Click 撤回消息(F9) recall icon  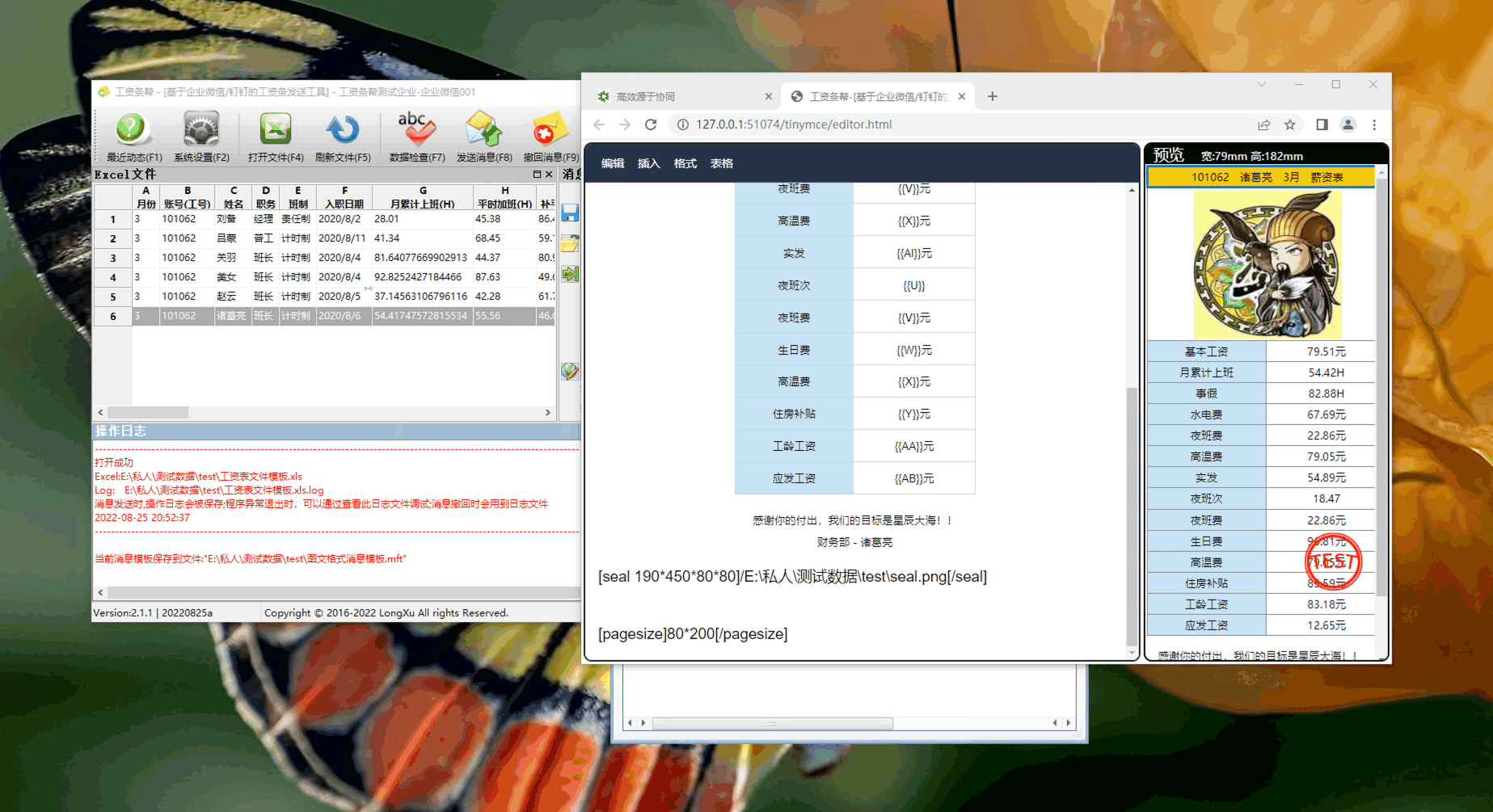point(550,129)
